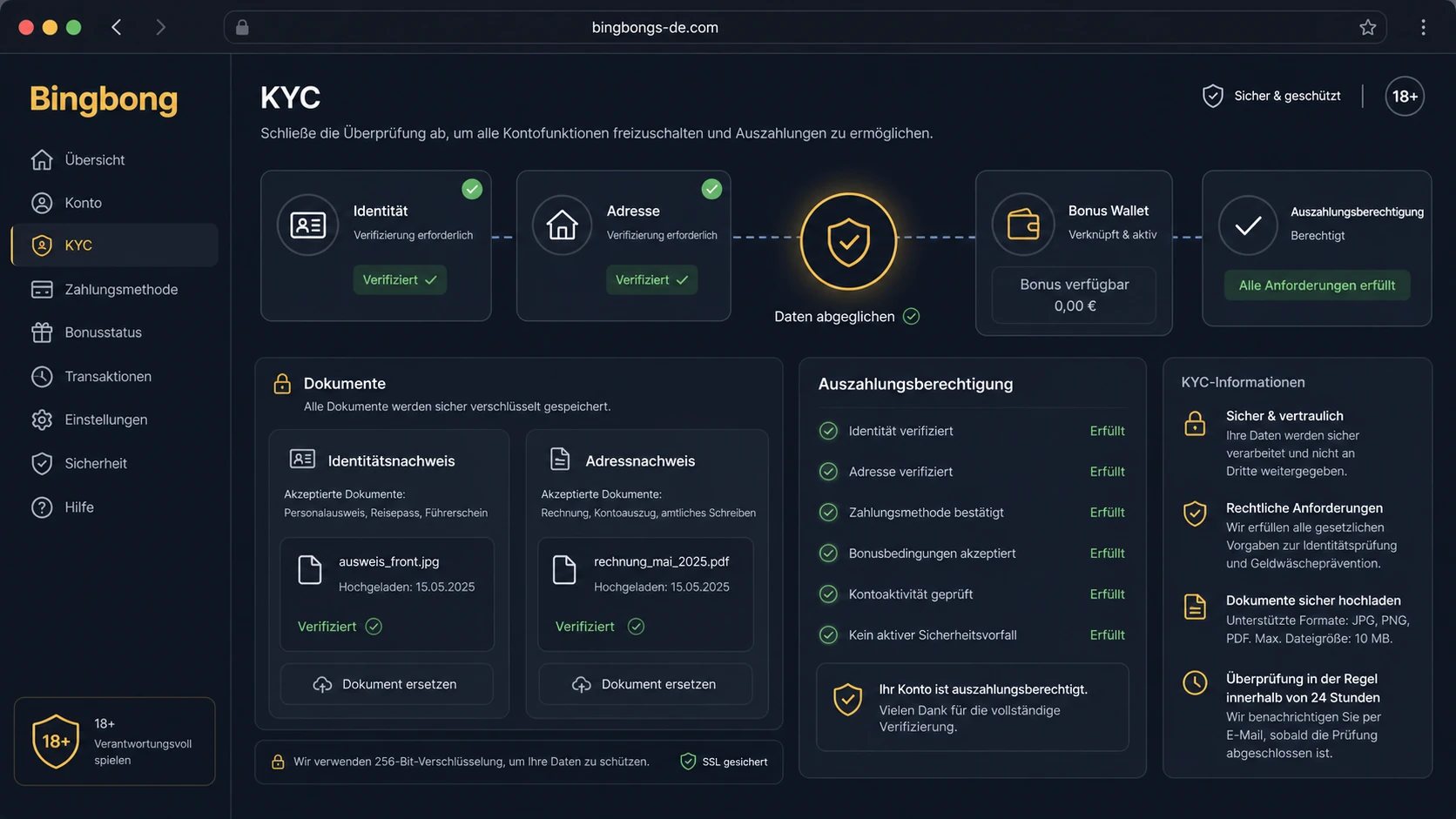Click the check beside Kontoaktivität geprüft

click(x=828, y=594)
